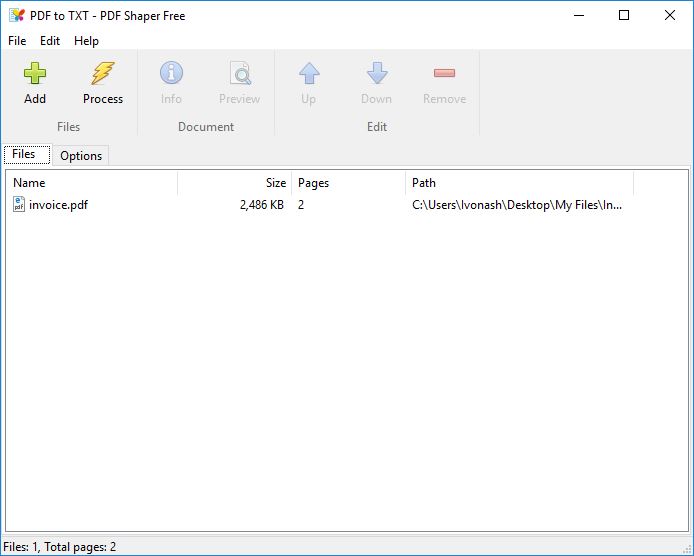This screenshot has height=556, width=694.
Task: Open the Help menu
Action: 86,41
